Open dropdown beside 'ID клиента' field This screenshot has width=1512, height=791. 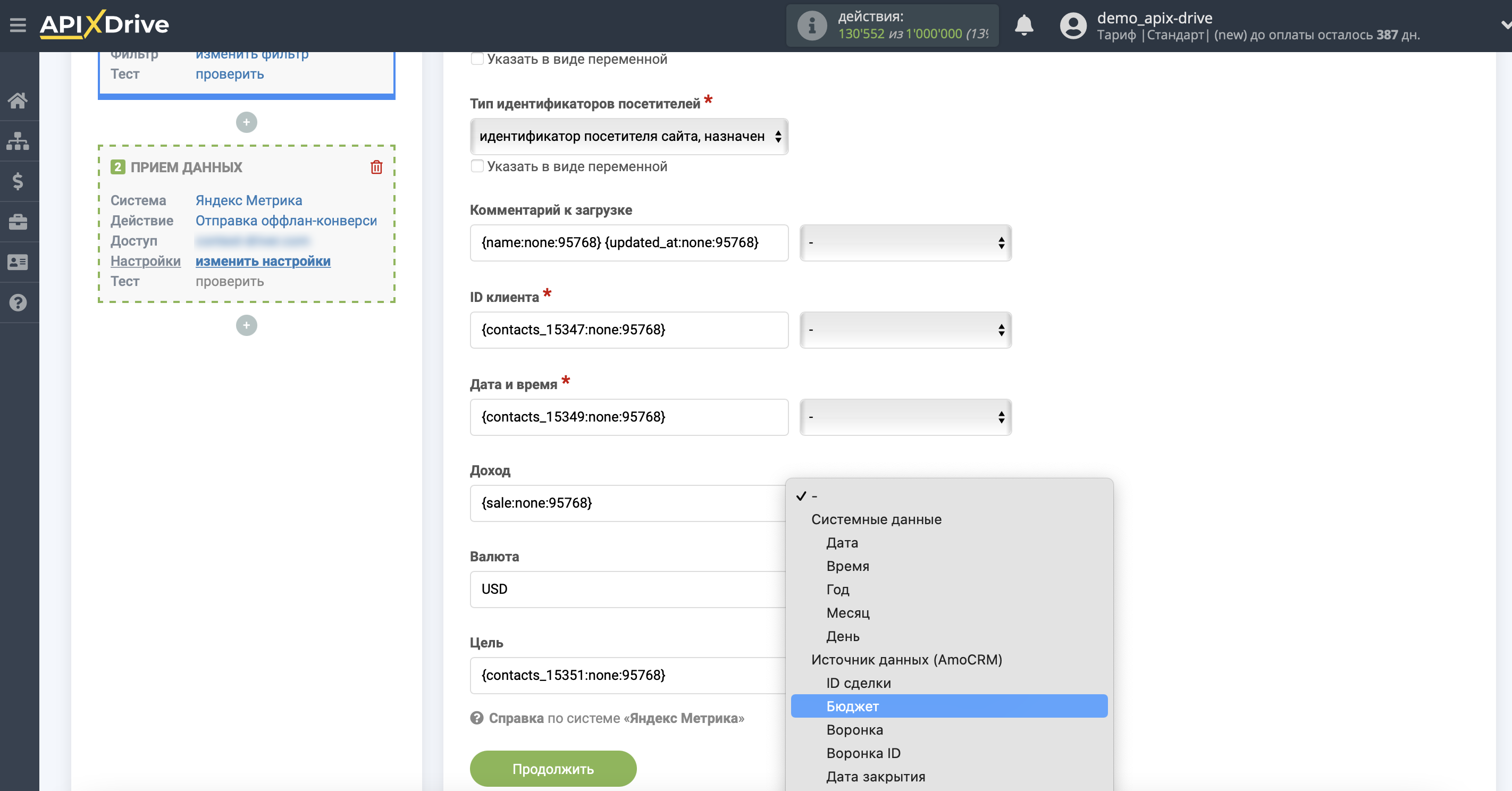[905, 330]
